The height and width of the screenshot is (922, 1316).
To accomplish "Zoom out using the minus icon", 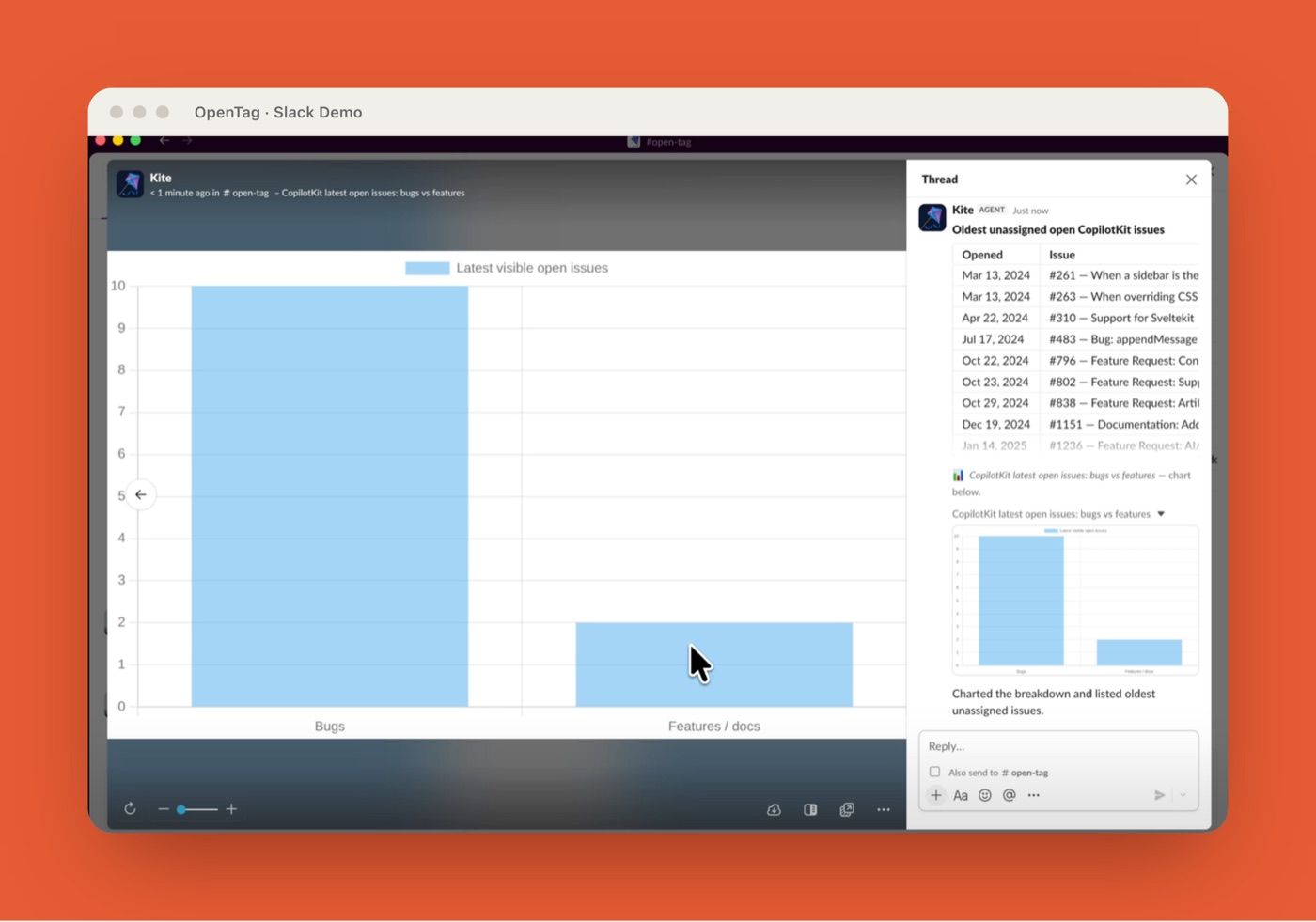I will [x=163, y=809].
